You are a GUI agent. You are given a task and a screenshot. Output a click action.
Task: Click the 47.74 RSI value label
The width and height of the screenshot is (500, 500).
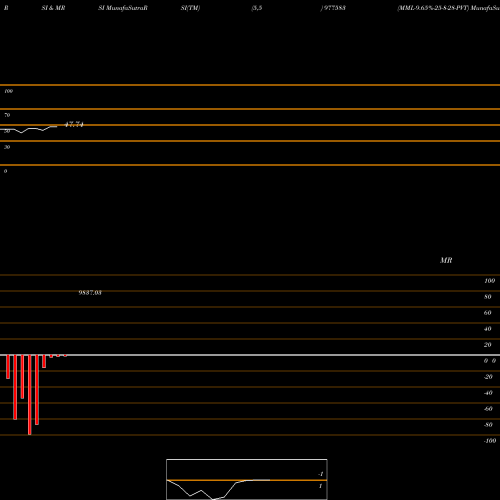point(74,125)
